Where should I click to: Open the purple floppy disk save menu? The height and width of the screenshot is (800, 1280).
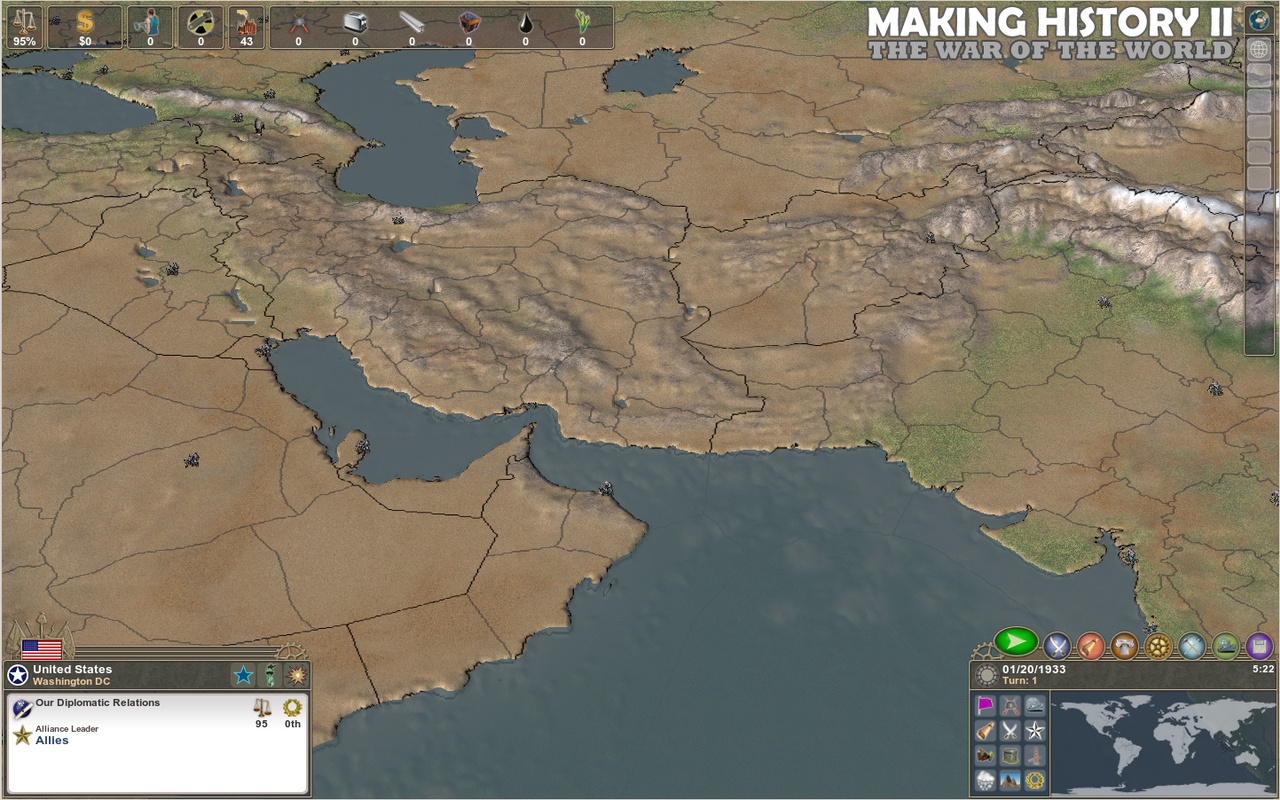pos(1259,648)
